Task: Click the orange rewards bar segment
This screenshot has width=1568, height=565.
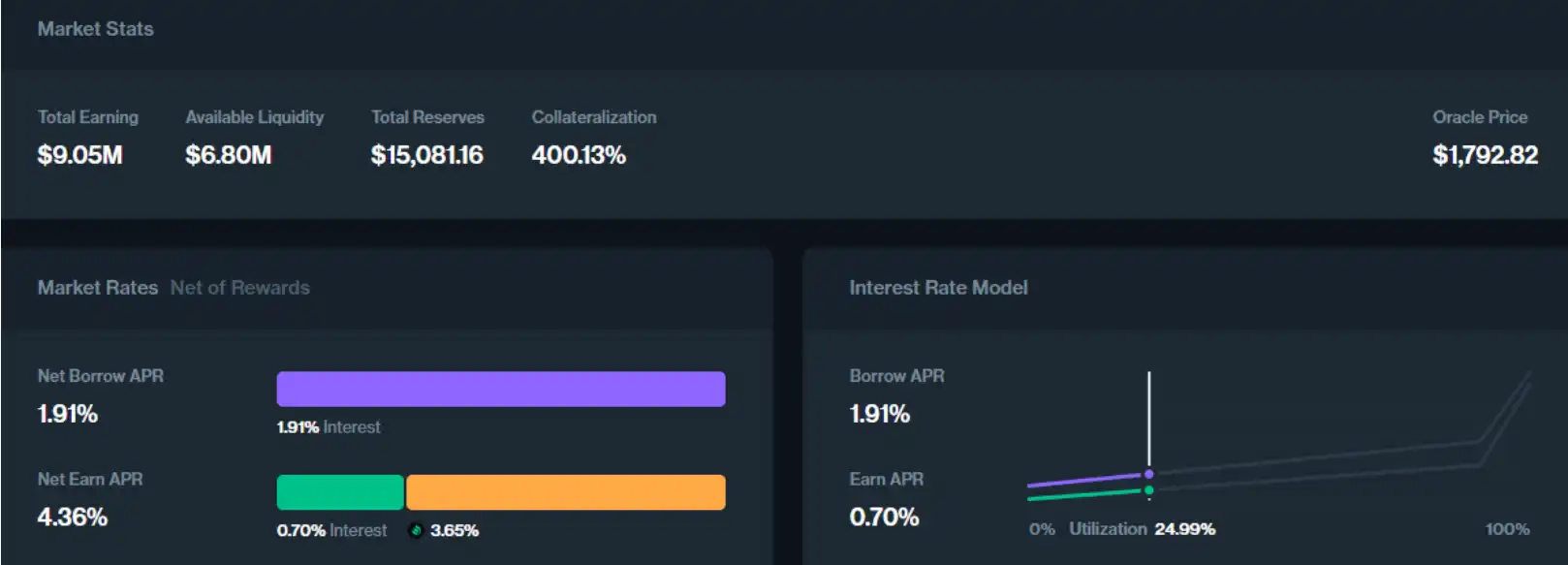Action: coord(565,492)
